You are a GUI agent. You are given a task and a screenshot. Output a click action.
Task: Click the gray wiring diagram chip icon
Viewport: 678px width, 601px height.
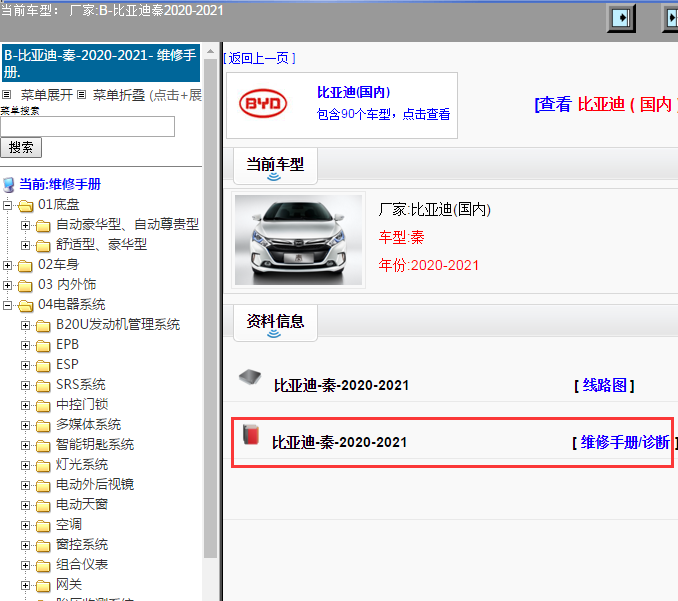(x=250, y=377)
